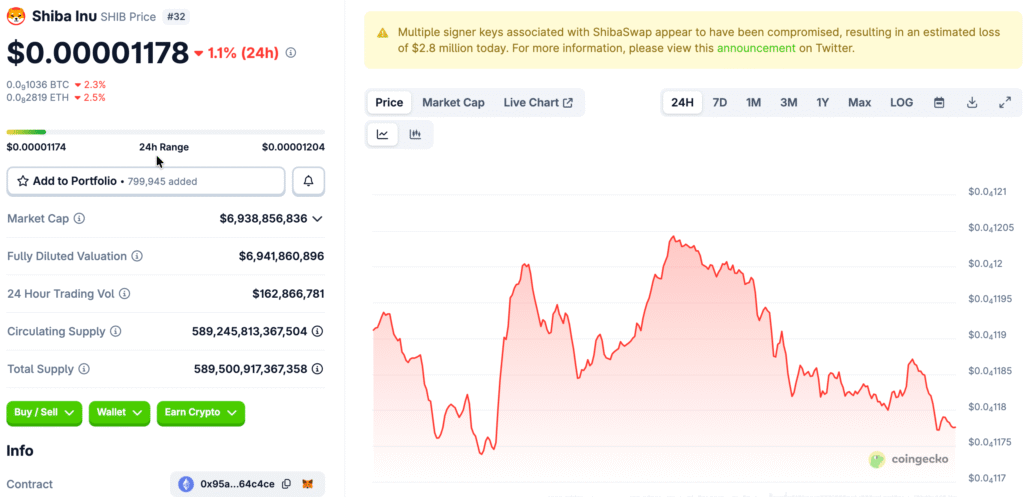This screenshot has width=1024, height=497.
Task: Click the 24h Range progress bar
Action: 165,132
